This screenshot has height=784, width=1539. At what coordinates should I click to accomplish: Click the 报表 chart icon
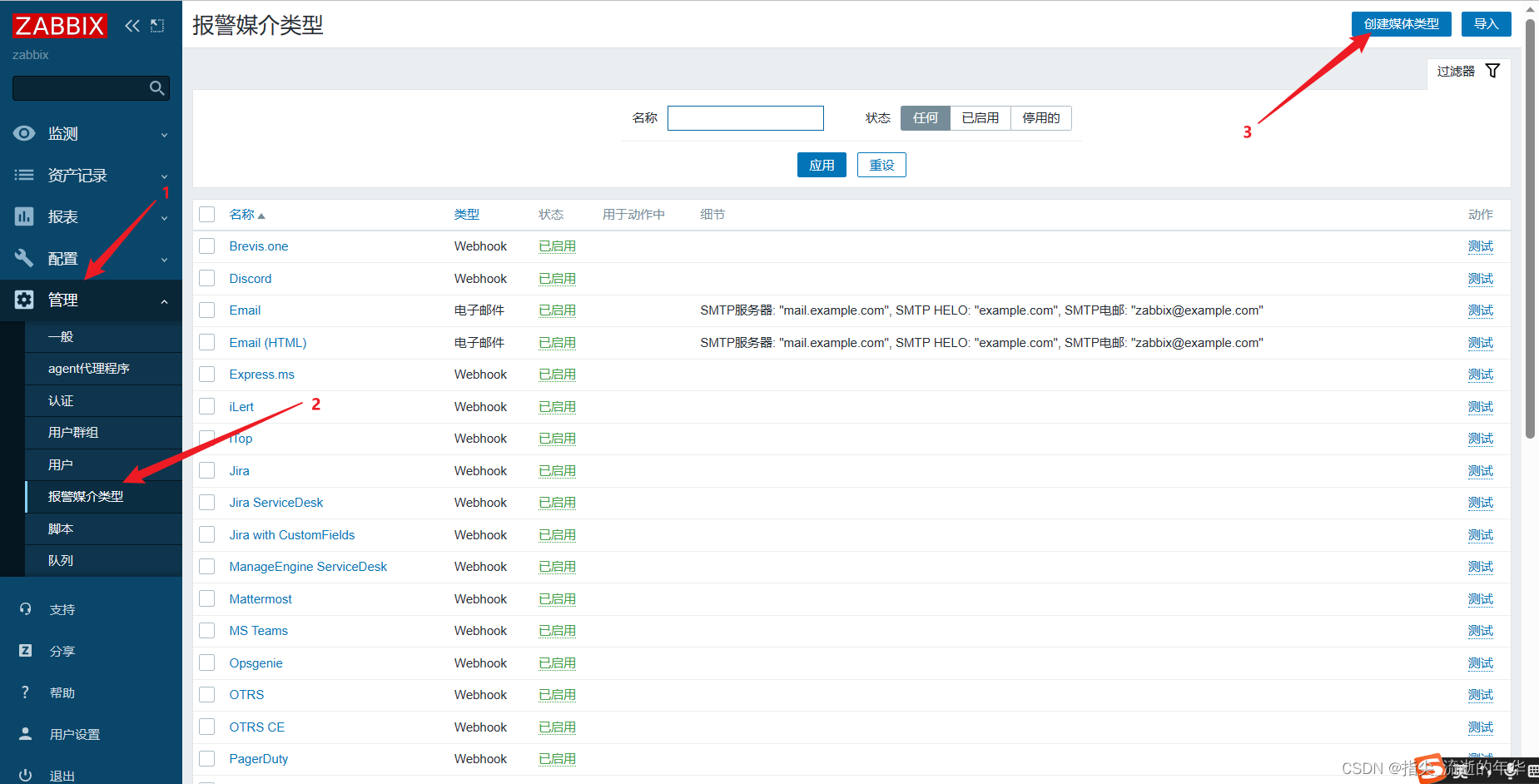point(24,216)
